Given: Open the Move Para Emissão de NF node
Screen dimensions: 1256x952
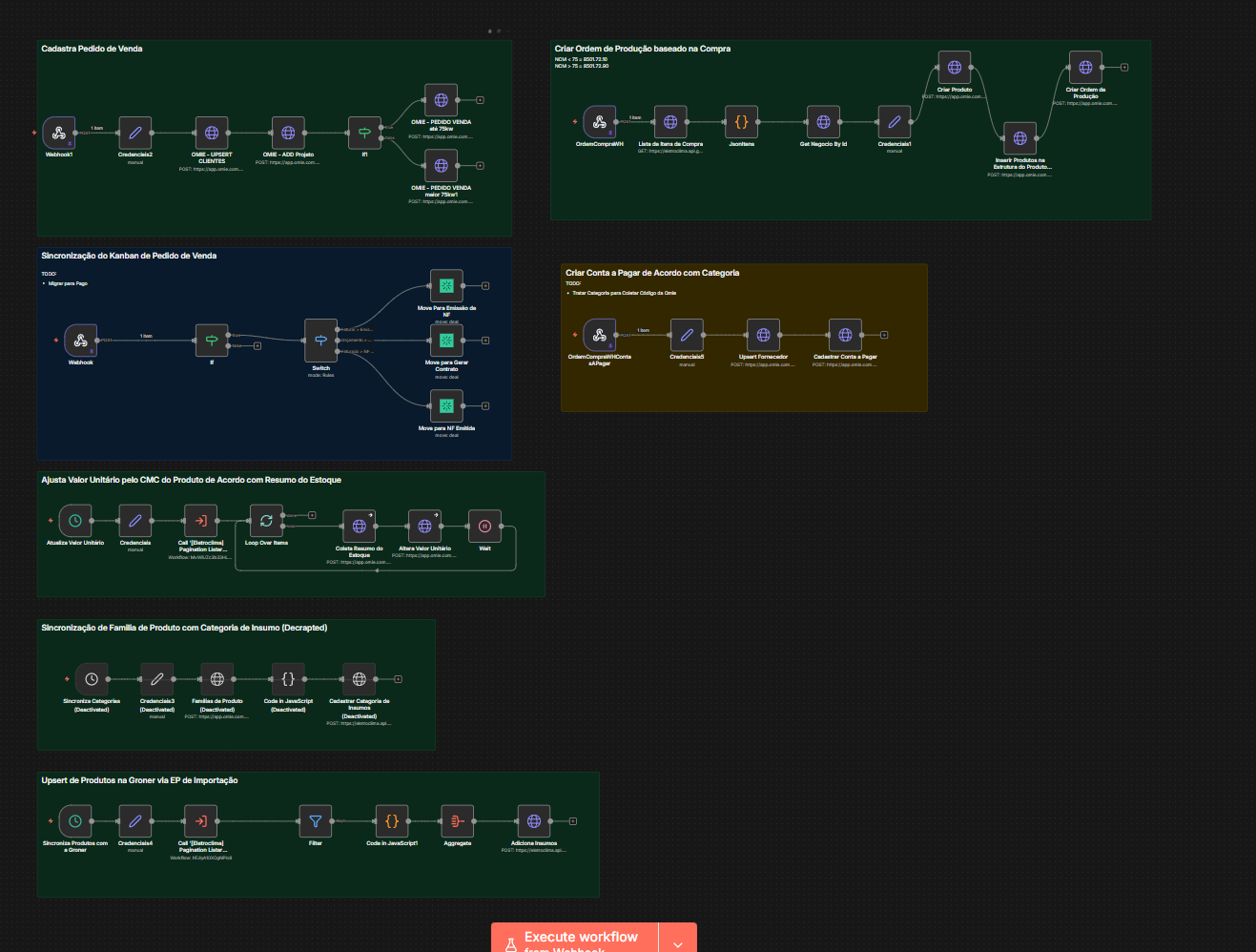Looking at the screenshot, I should [446, 286].
